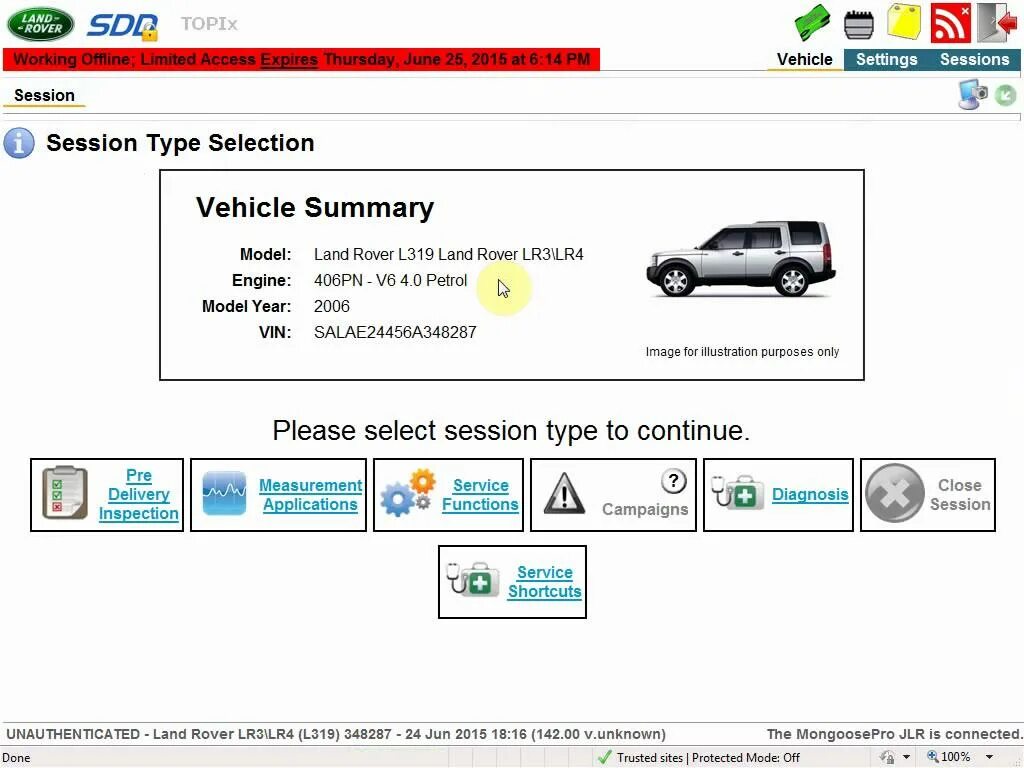Image resolution: width=1024 pixels, height=768 pixels.
Task: Expand the security icon dropdown arrow
Action: click(906, 757)
